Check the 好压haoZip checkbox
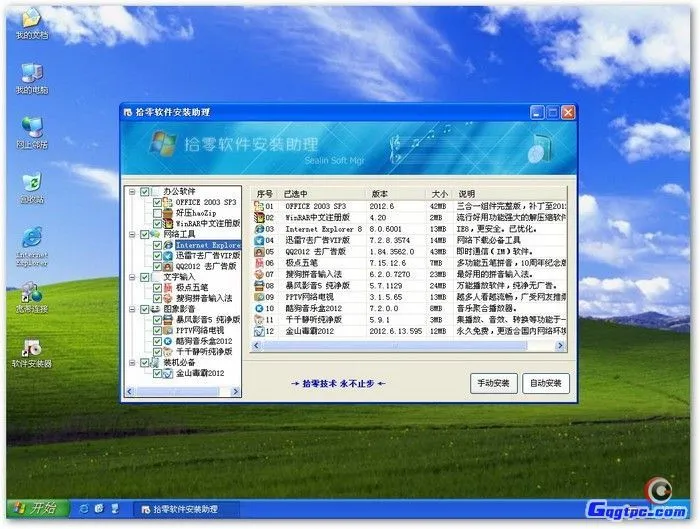700x529 pixels. click(x=157, y=213)
